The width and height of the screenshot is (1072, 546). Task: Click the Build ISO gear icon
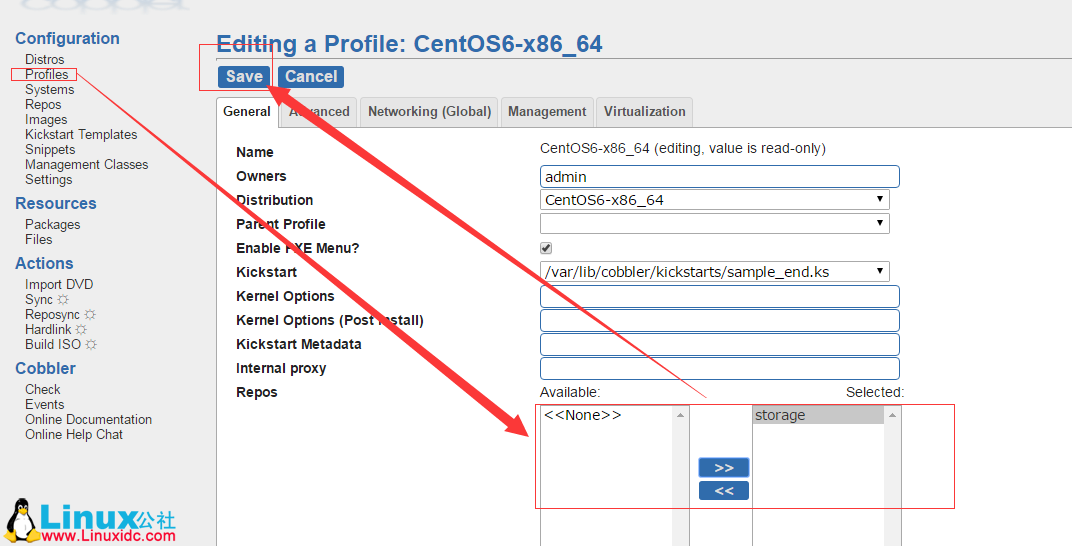(x=91, y=345)
